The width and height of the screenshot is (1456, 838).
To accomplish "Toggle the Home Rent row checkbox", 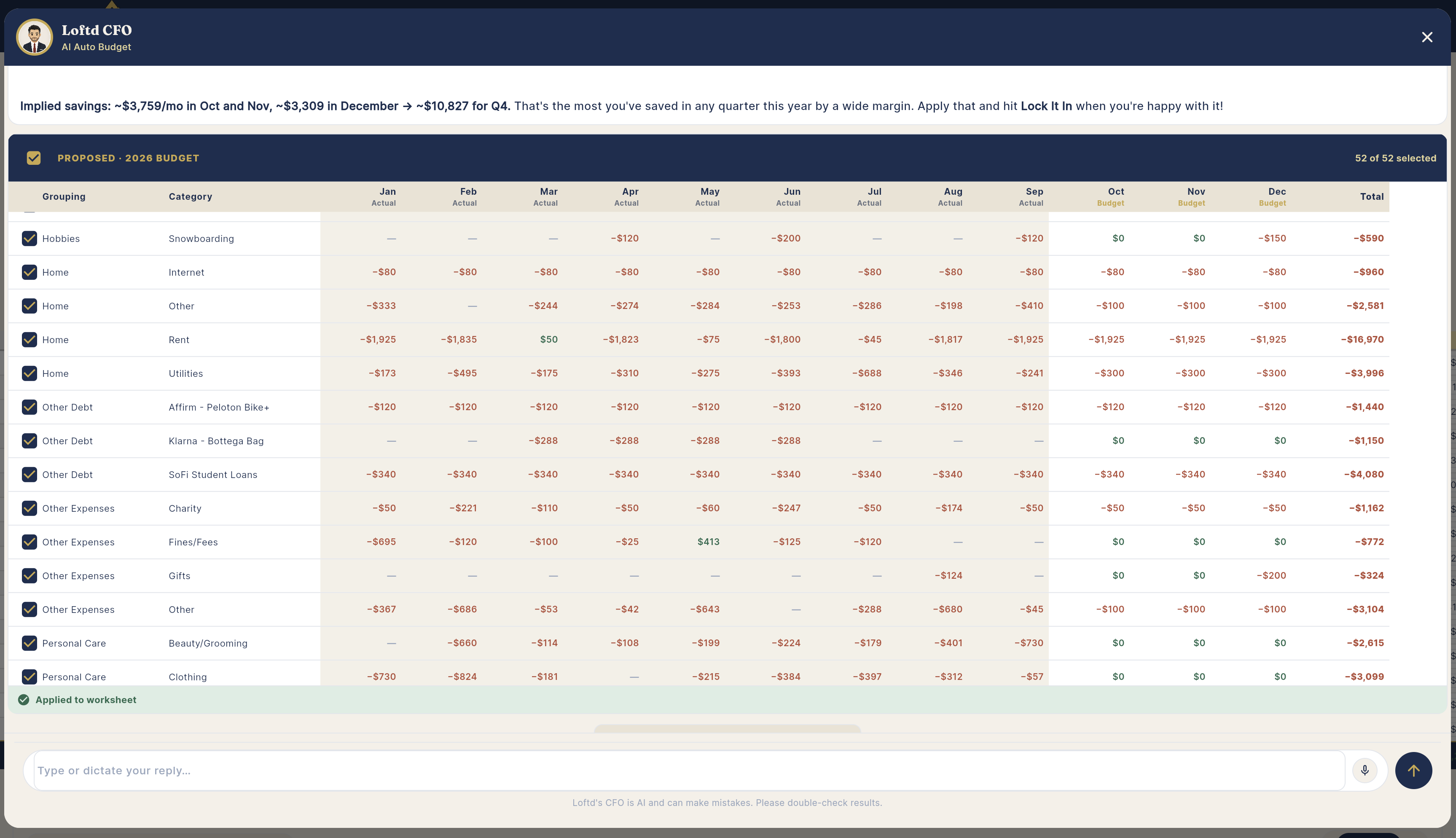I will click(x=30, y=340).
